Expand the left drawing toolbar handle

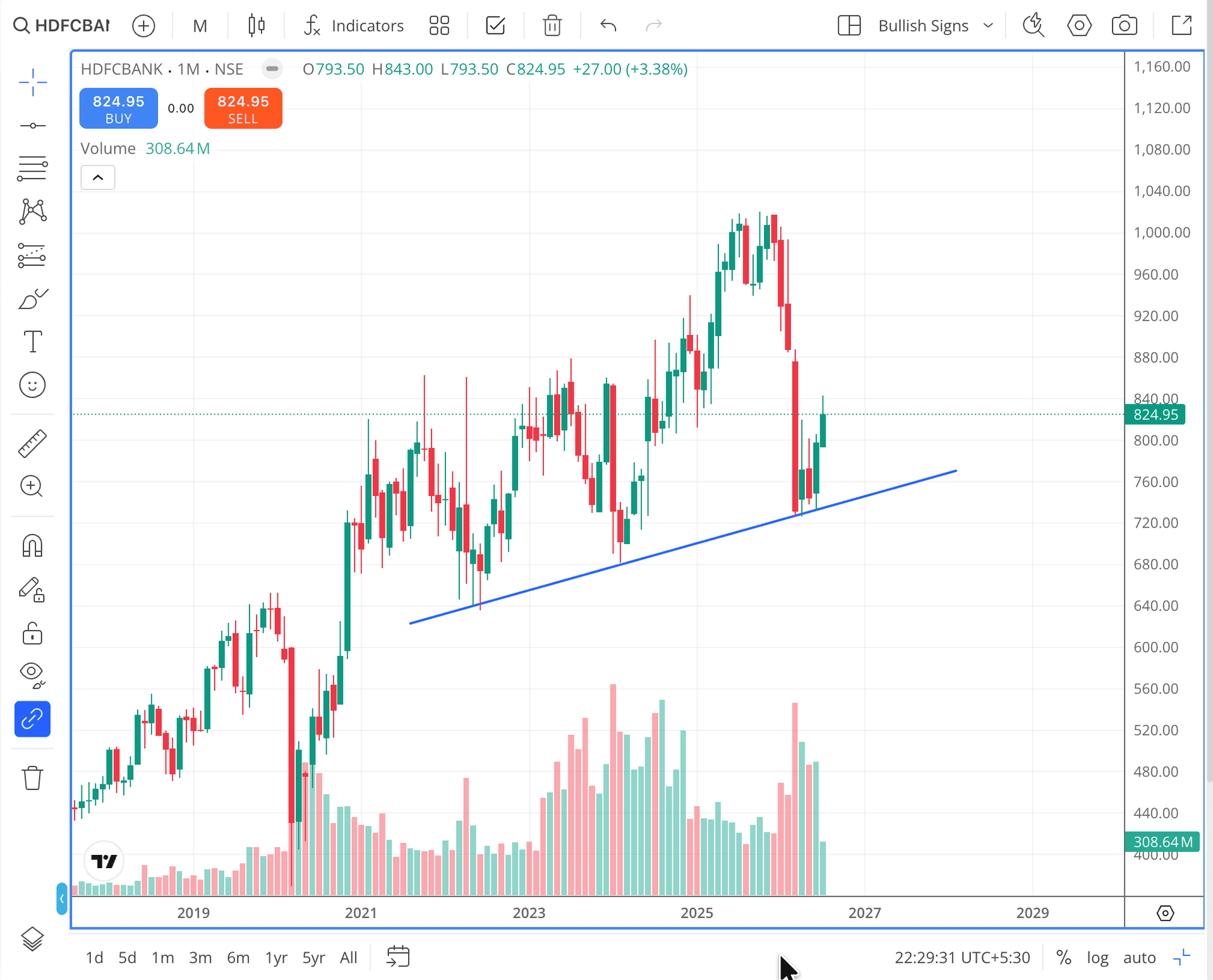pos(61,898)
